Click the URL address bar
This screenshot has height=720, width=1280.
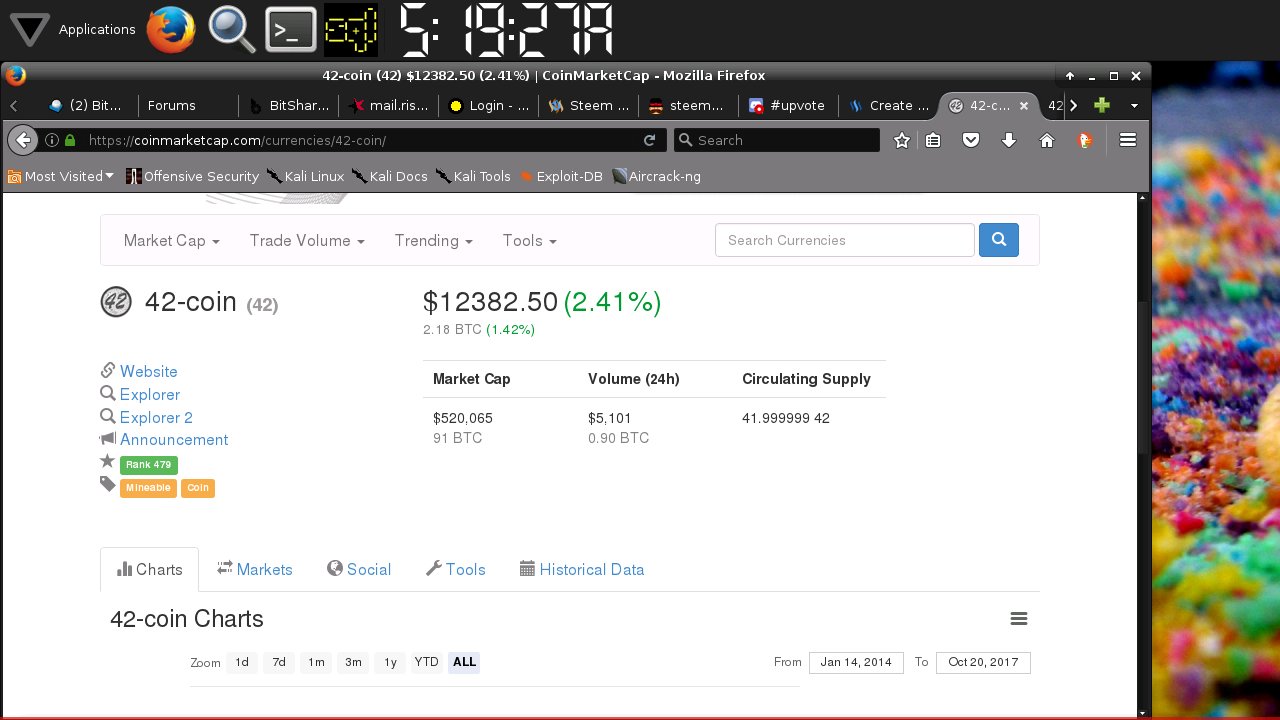point(350,140)
